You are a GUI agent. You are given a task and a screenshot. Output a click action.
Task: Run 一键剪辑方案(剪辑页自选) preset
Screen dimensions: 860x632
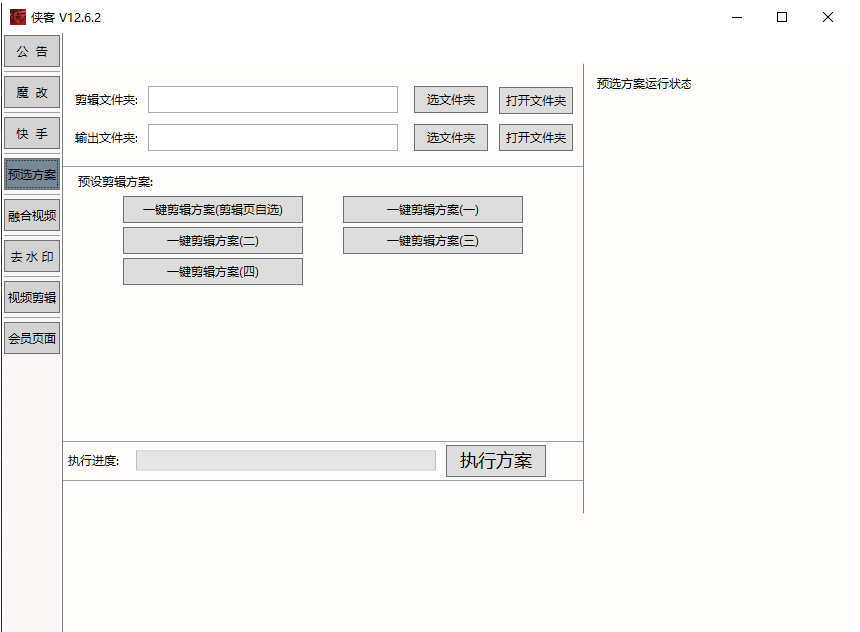pos(212,209)
